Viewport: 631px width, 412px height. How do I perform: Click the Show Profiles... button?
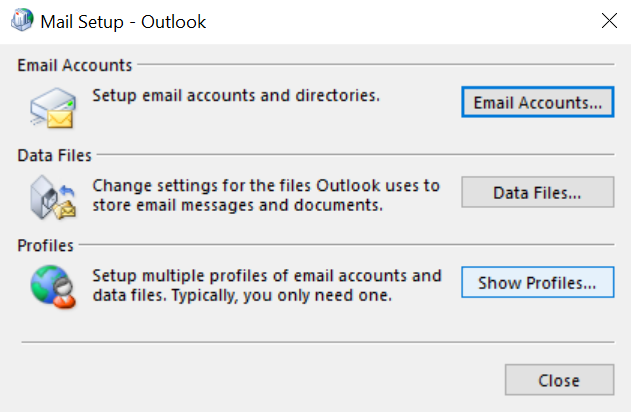point(538,282)
